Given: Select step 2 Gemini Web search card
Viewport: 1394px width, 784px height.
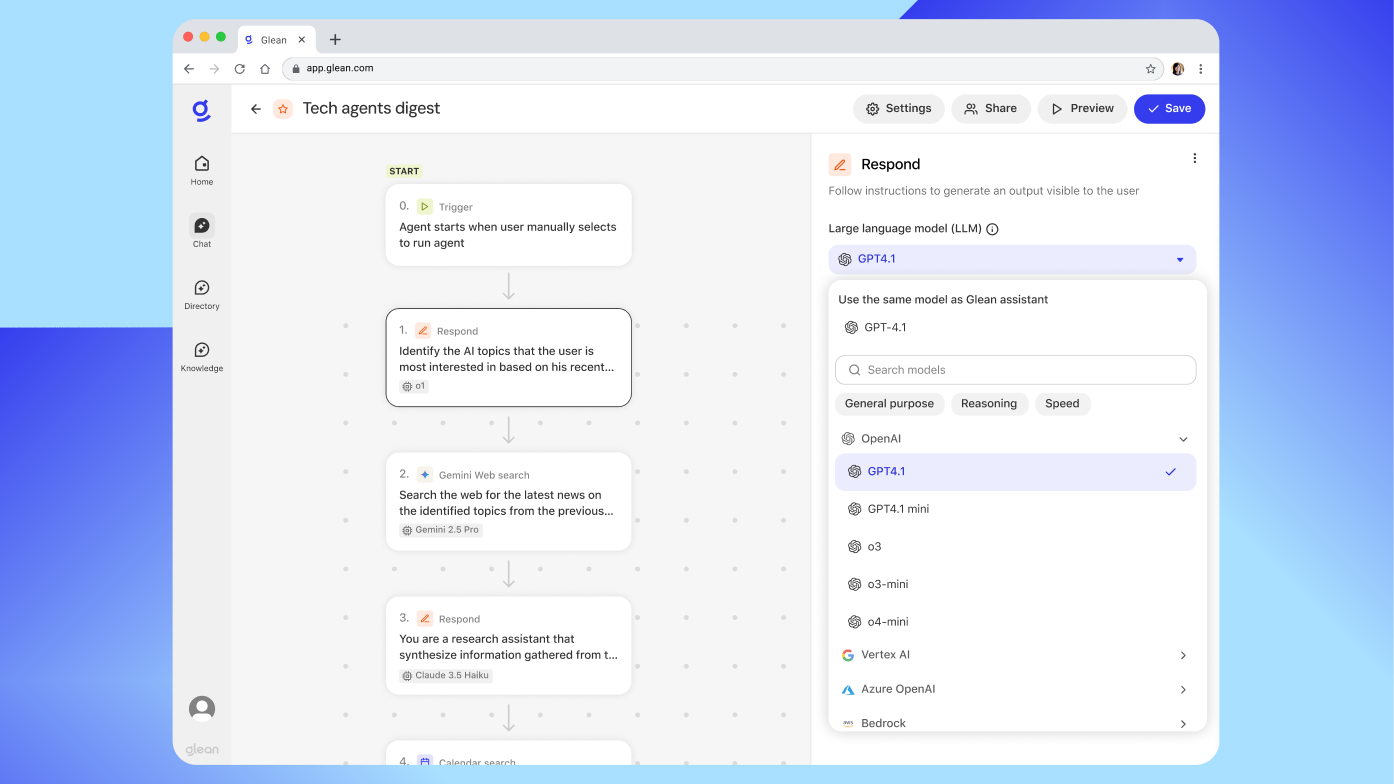Looking at the screenshot, I should coord(508,501).
